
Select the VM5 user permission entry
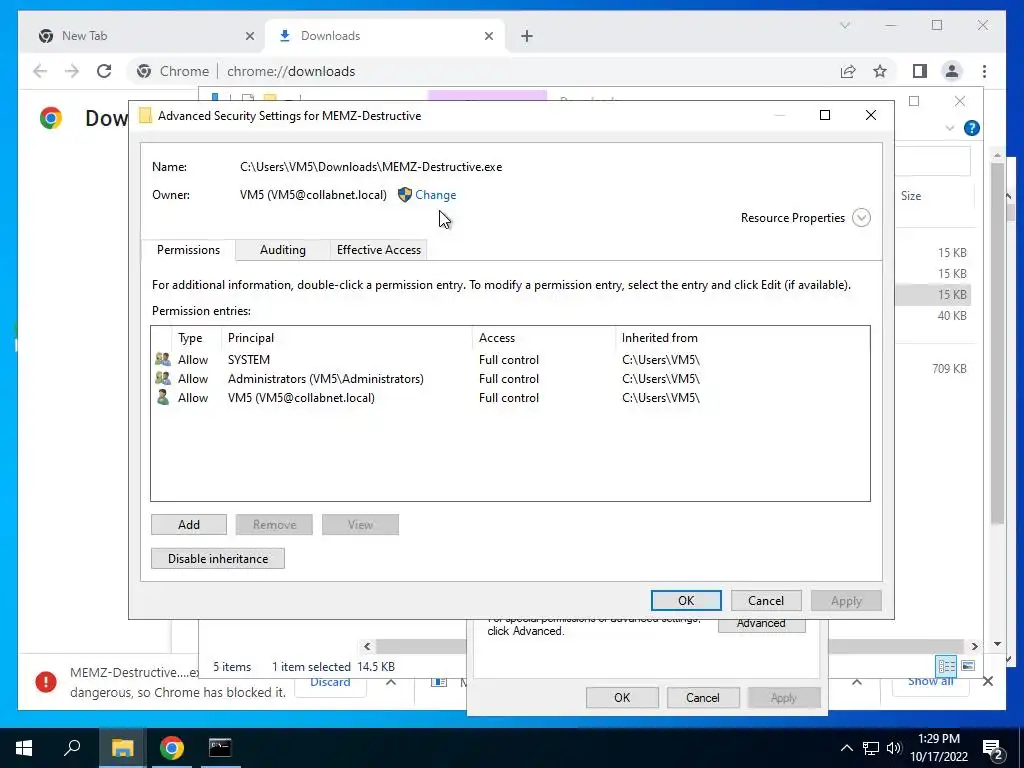[509, 398]
